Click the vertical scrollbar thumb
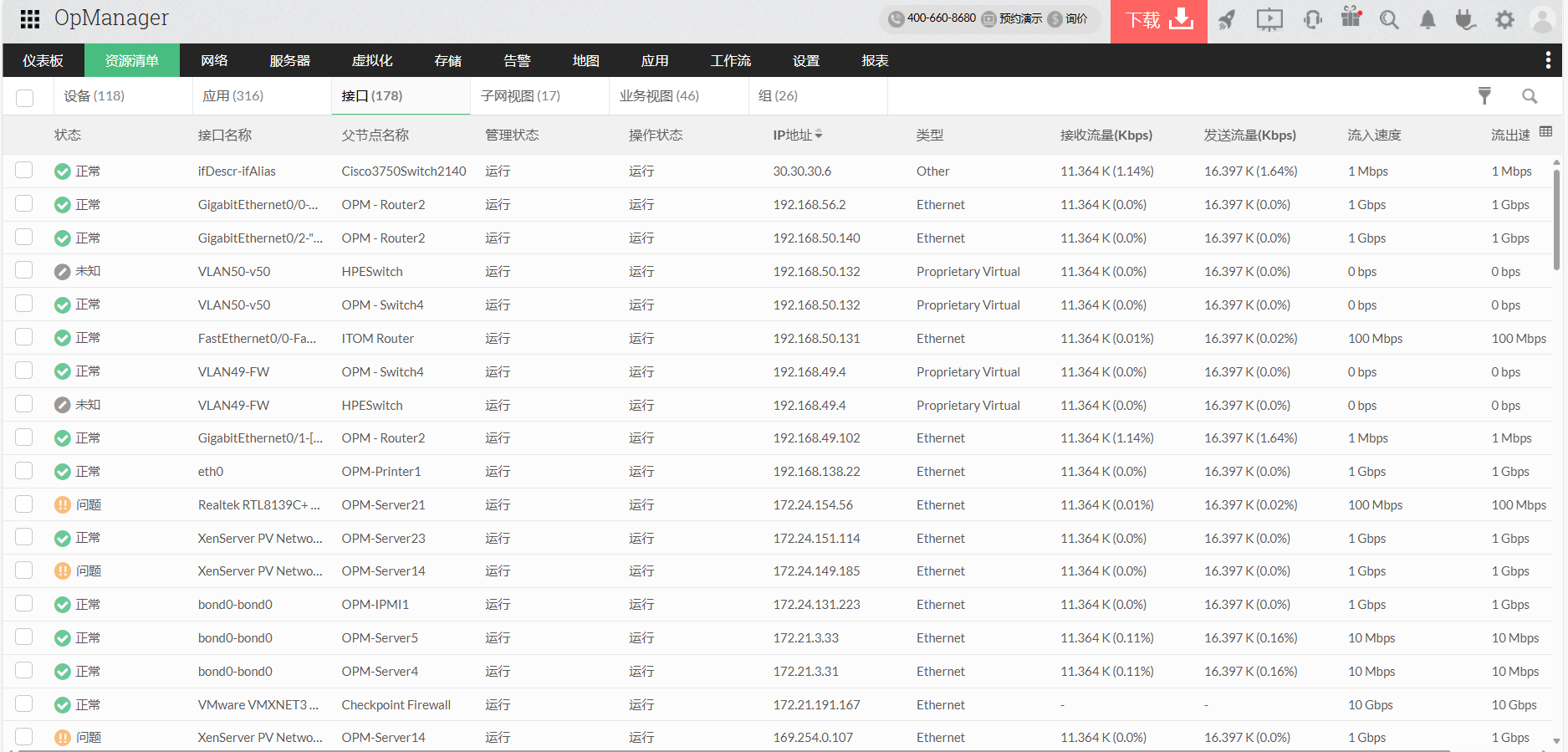Screen dimensions: 1568x752 pyautogui.click(x=1556, y=219)
